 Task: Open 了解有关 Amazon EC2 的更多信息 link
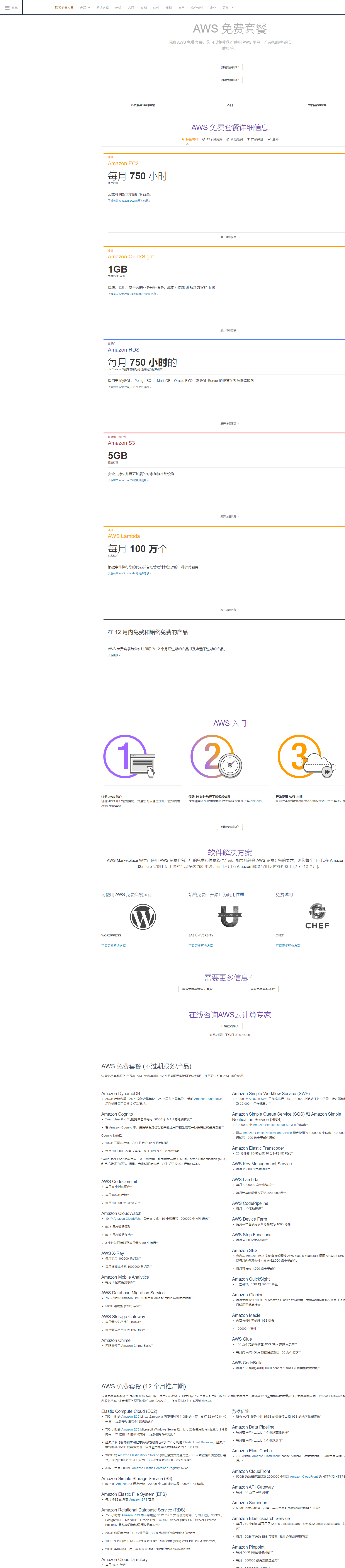[129, 200]
